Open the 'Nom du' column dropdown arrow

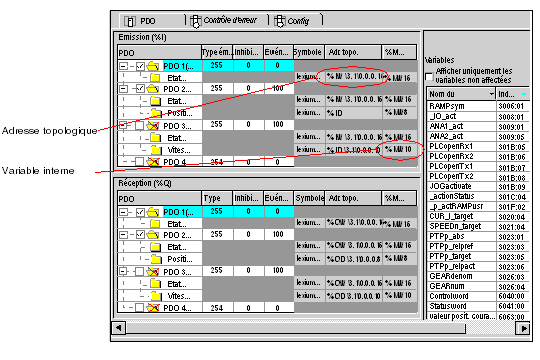[x=492, y=94]
